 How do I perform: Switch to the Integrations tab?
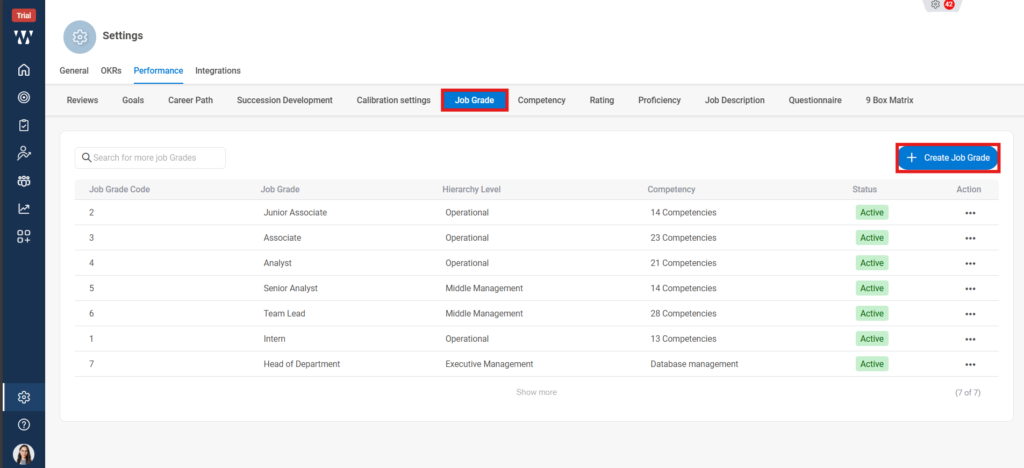(218, 70)
